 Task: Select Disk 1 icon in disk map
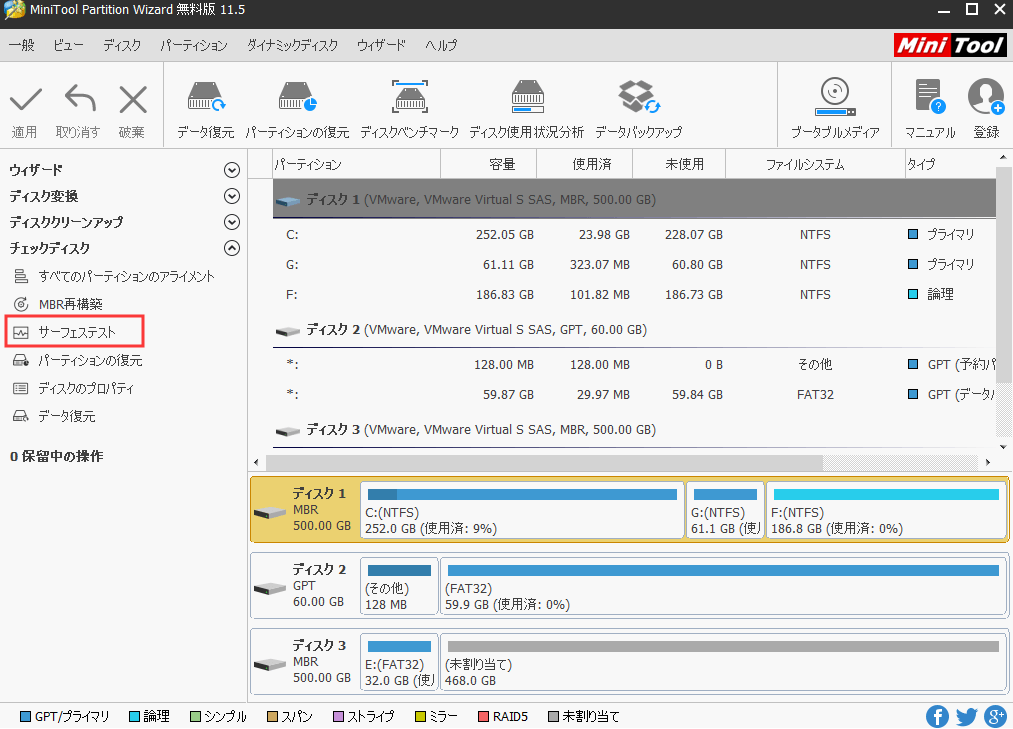click(270, 513)
